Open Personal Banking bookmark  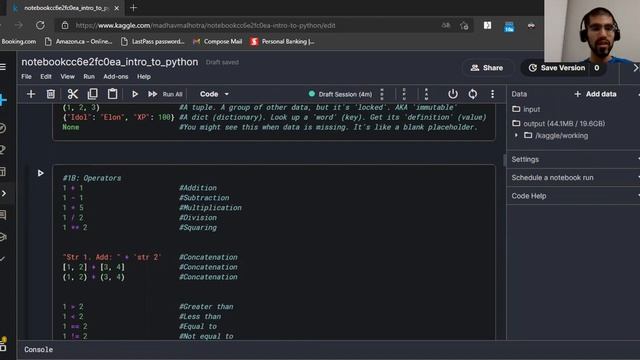[282, 42]
